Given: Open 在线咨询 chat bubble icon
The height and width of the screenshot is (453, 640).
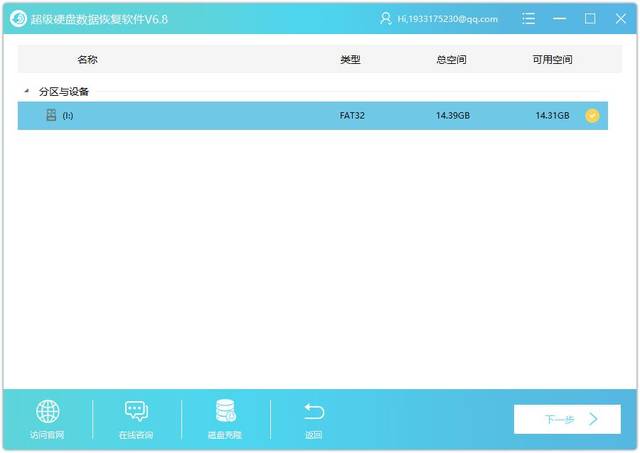Looking at the screenshot, I should 136,411.
